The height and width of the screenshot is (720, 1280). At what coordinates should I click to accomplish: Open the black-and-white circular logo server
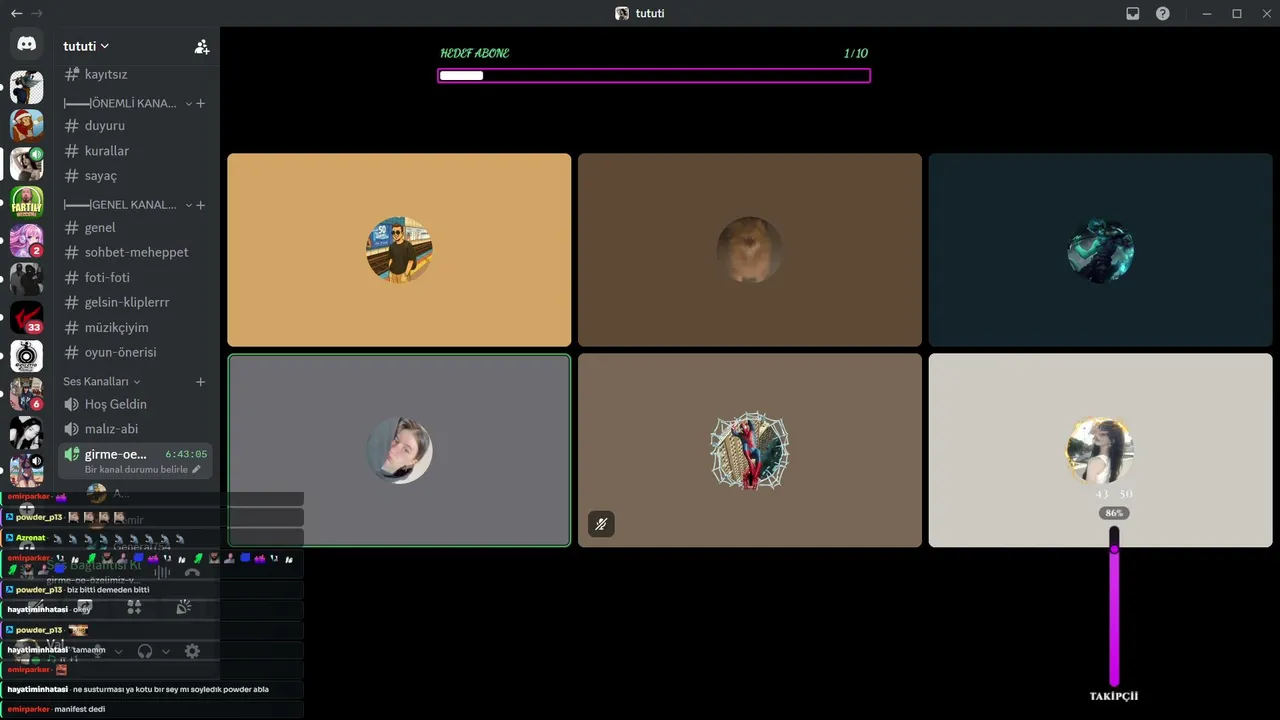coord(27,356)
